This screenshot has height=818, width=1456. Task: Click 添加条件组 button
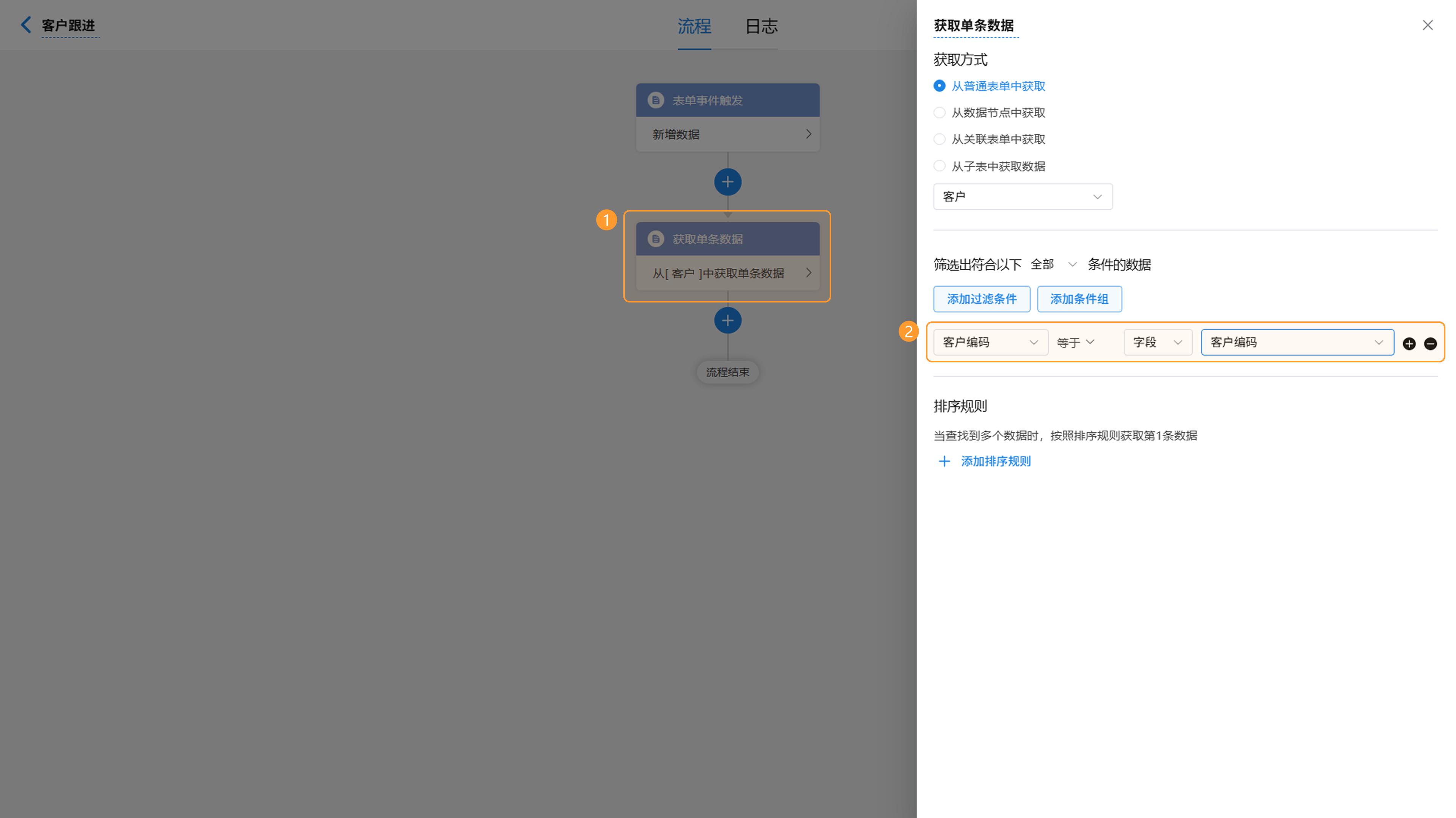(x=1079, y=299)
